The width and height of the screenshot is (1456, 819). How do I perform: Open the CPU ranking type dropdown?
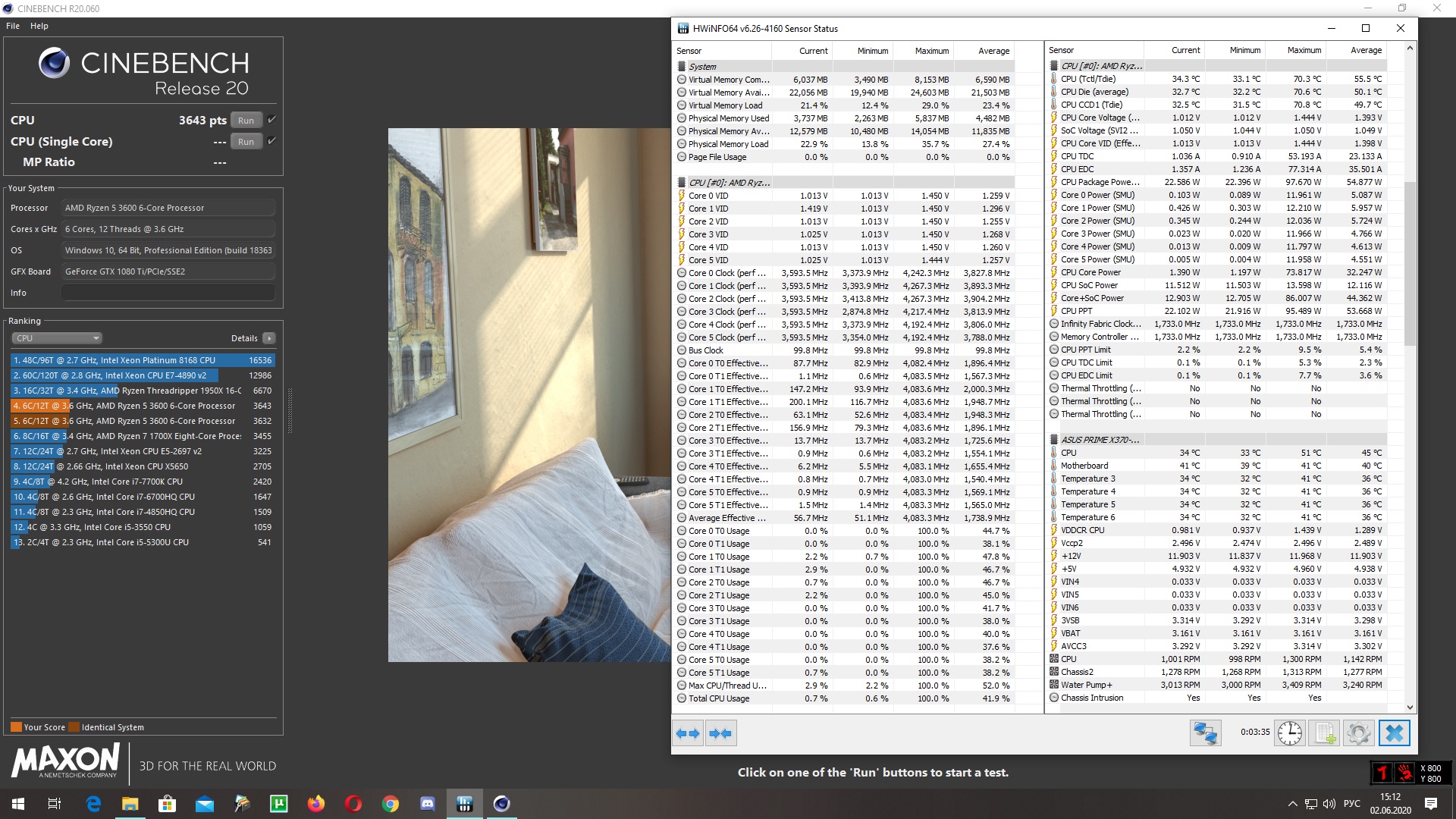[57, 338]
